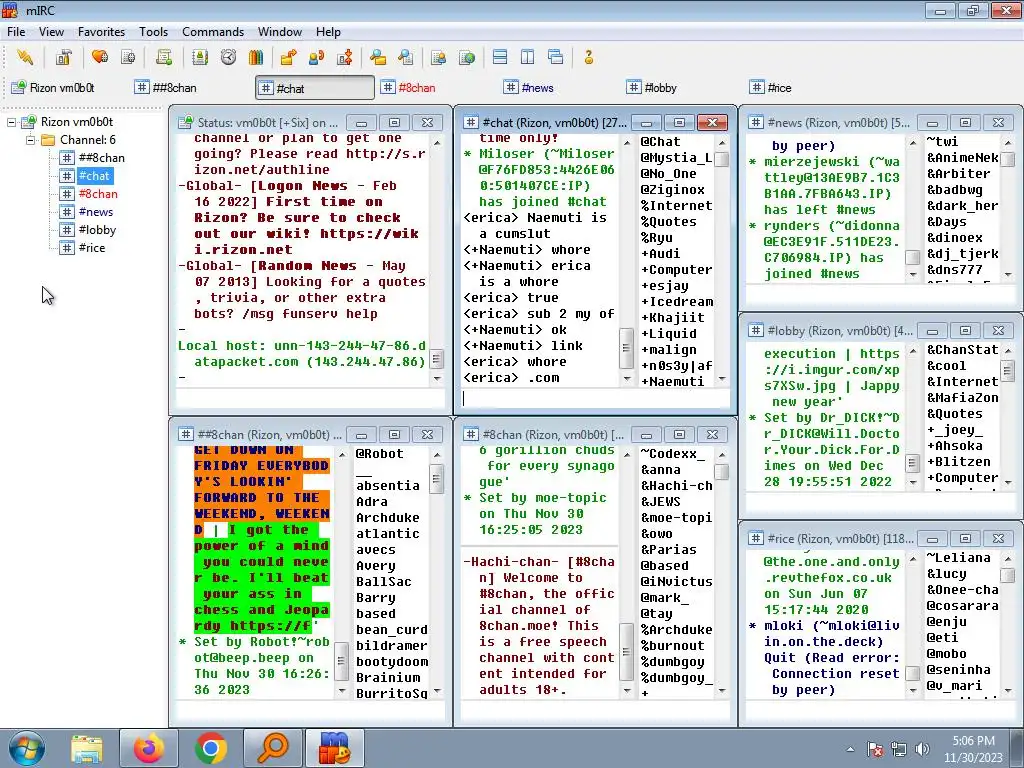Image resolution: width=1024 pixels, height=768 pixels.
Task: Click the Tile Horizontal windows icon
Action: [x=500, y=57]
